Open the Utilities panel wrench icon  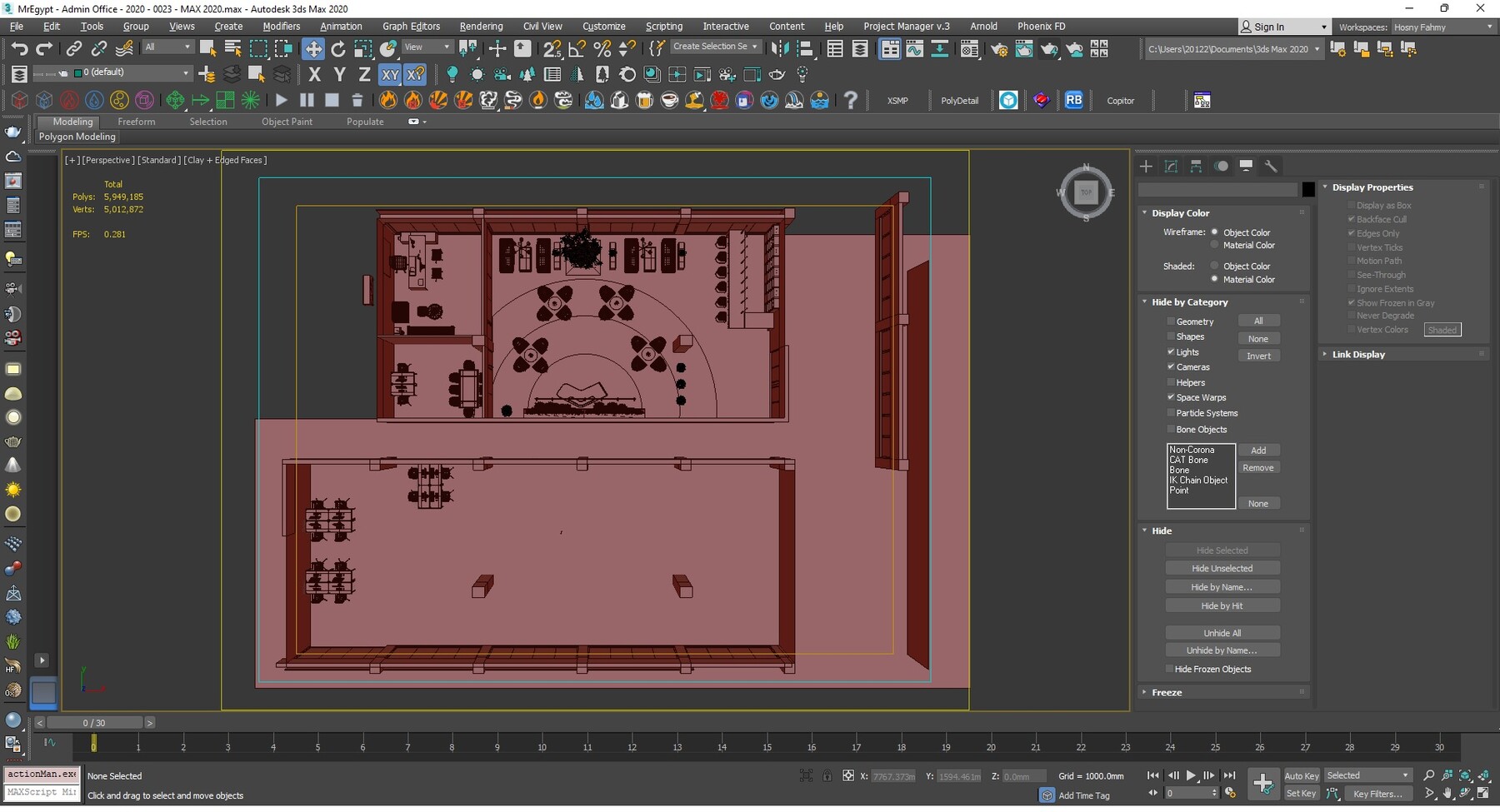point(1271,166)
